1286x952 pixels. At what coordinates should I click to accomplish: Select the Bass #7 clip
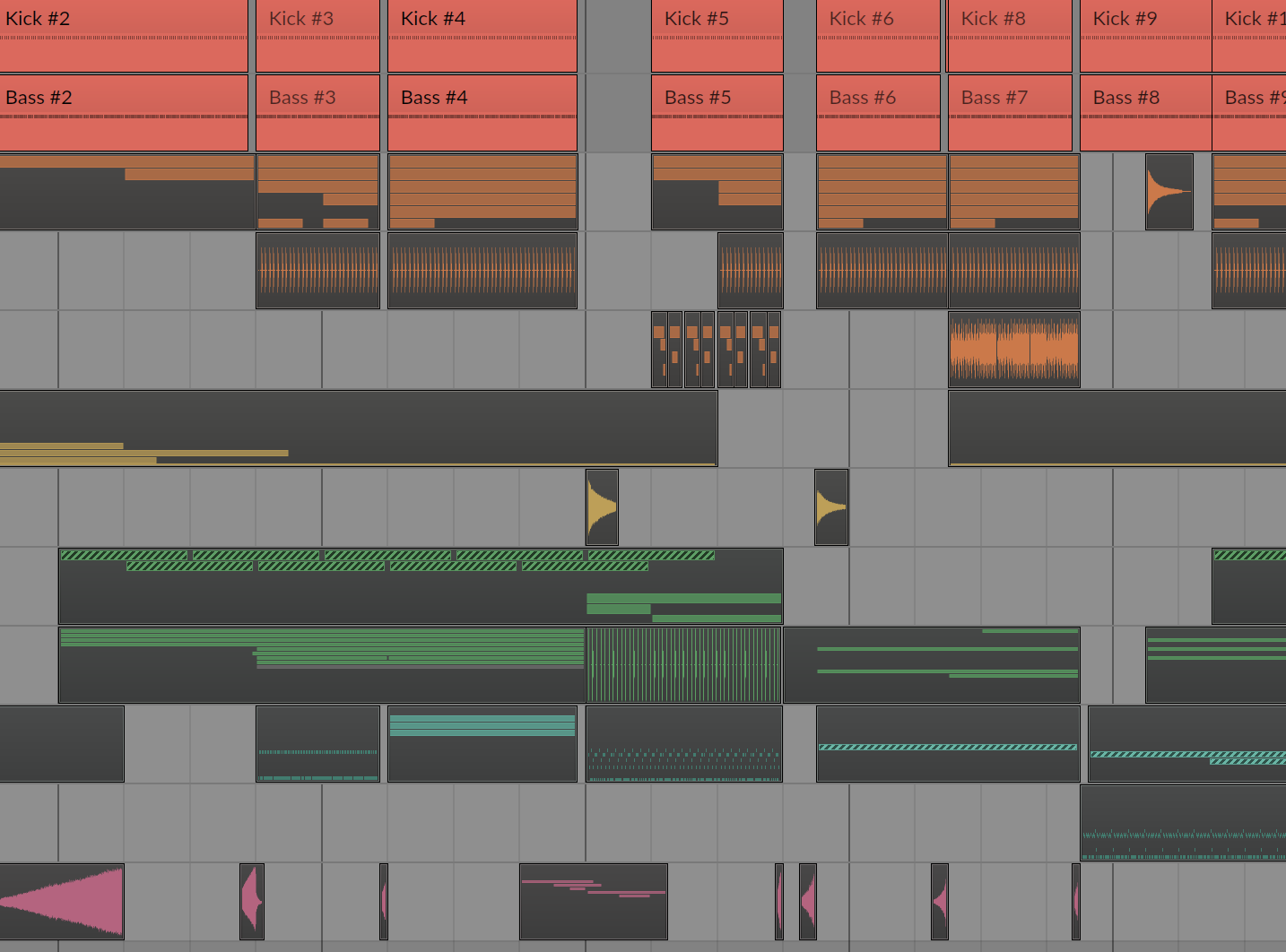coord(1010,114)
